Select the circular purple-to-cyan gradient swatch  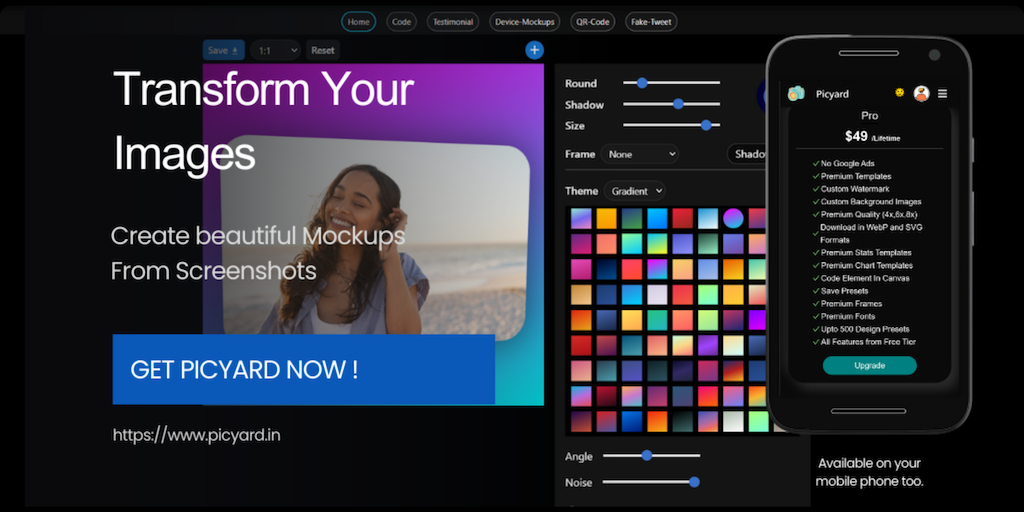click(x=733, y=218)
